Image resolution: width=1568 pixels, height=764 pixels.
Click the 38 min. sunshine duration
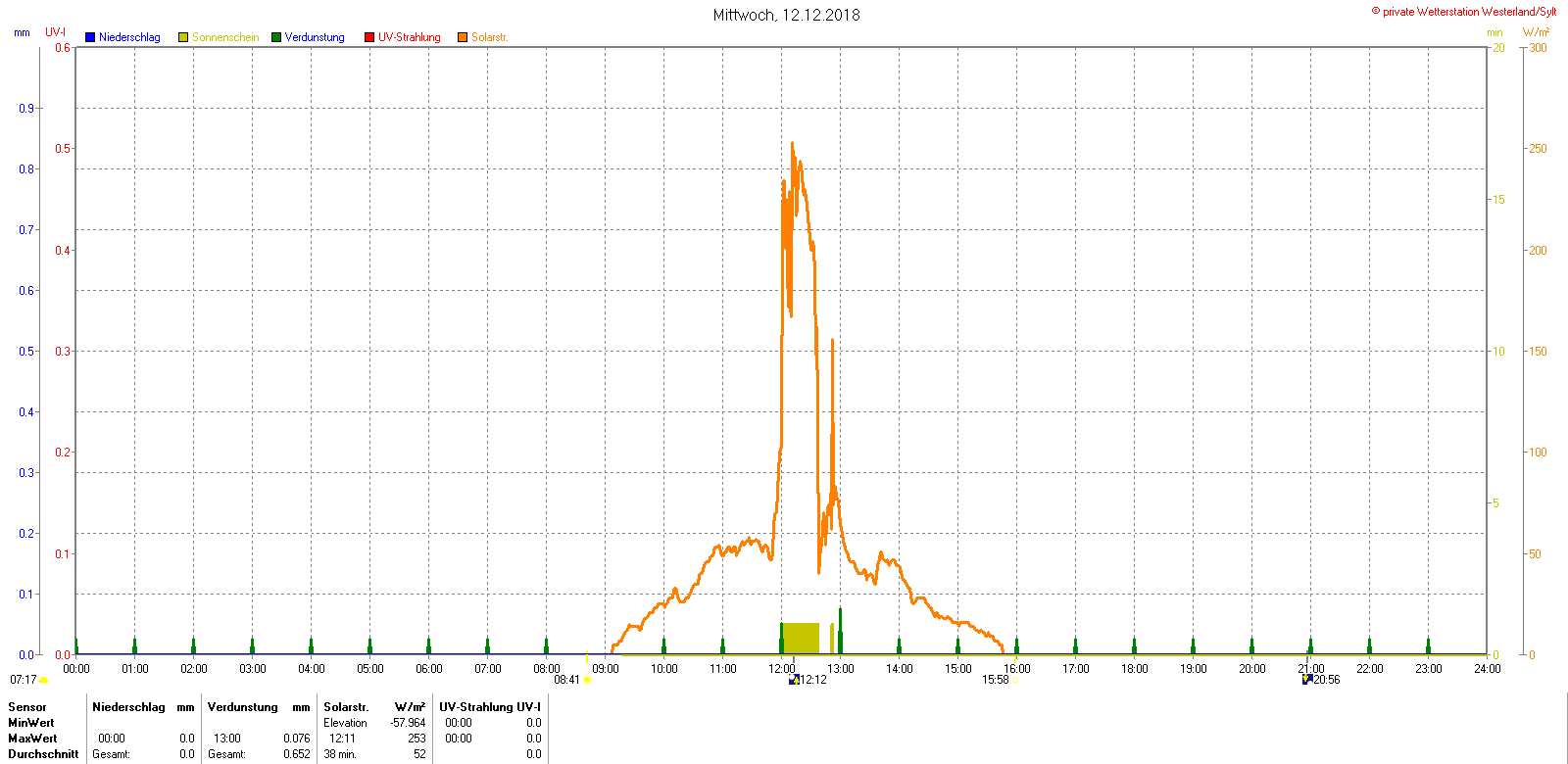[340, 754]
